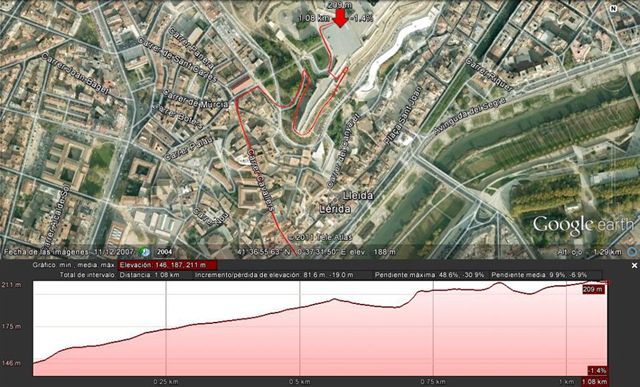Click the 209 m elevation tag on graph
The height and width of the screenshot is (387, 640).
click(x=593, y=289)
